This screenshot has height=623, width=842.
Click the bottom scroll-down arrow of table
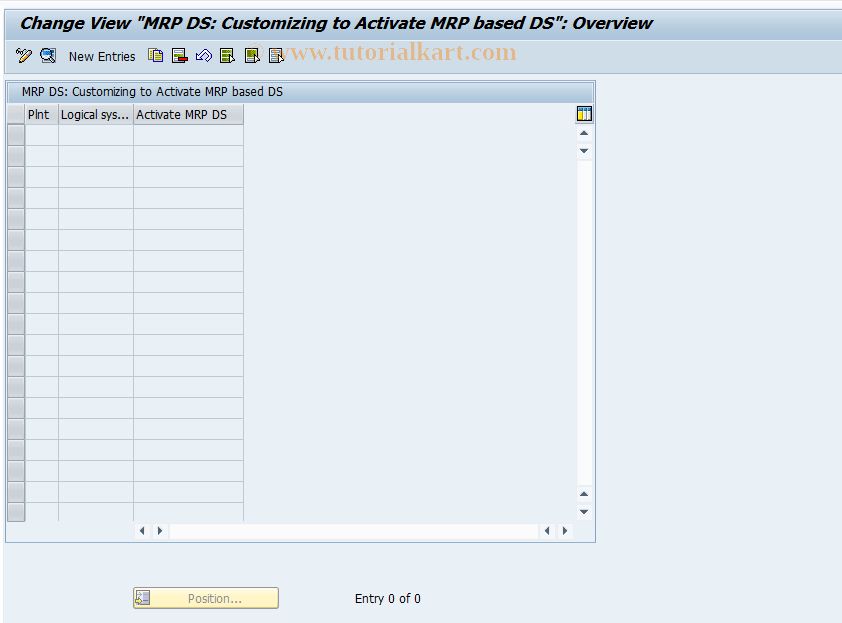pos(584,512)
